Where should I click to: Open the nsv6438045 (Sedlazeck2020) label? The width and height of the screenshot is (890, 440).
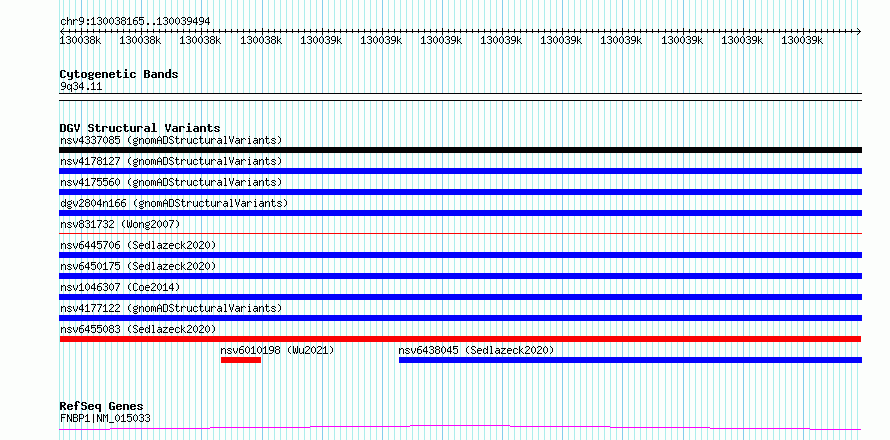[476, 350]
